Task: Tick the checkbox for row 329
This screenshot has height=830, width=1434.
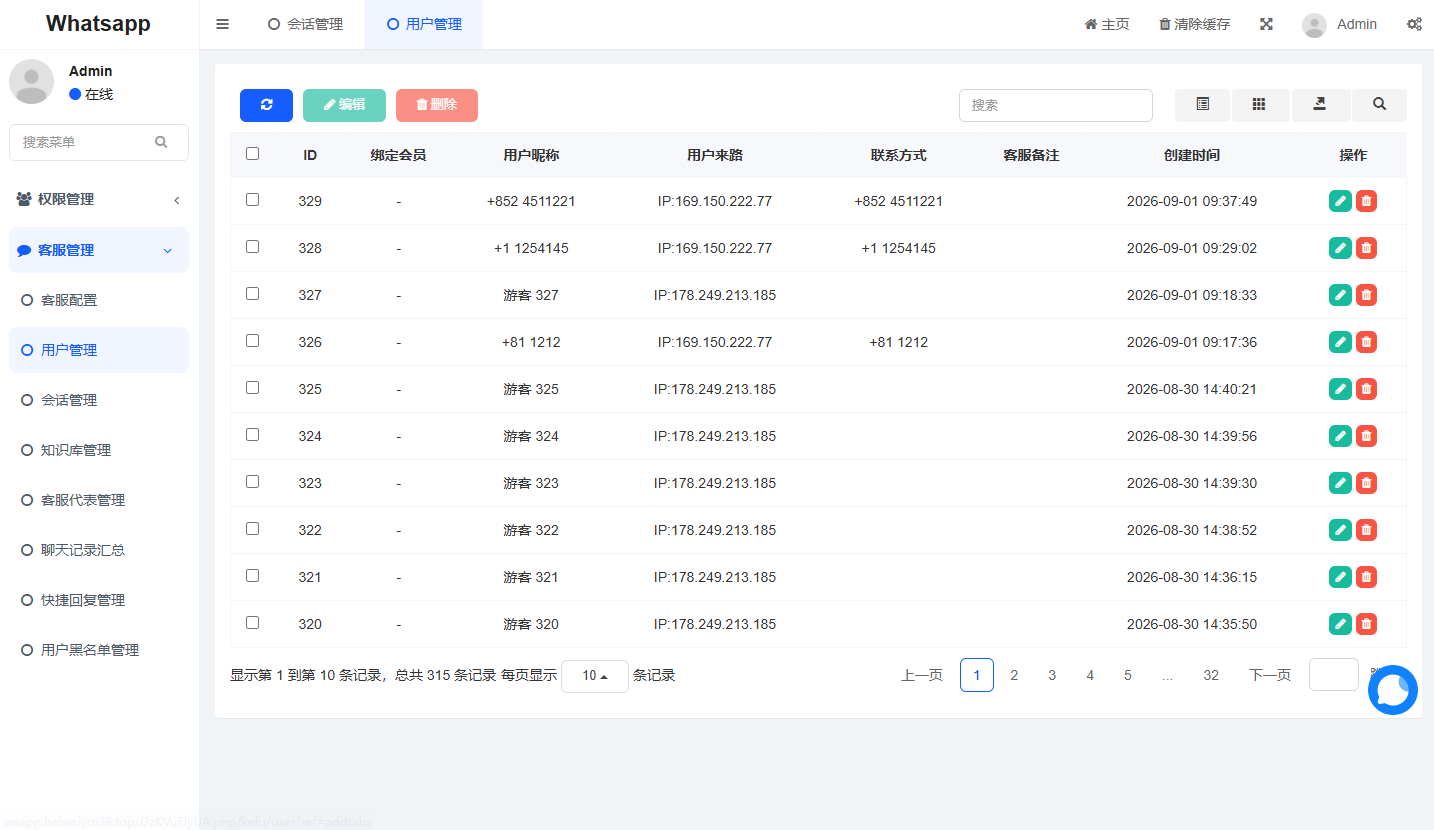Action: pos(252,199)
